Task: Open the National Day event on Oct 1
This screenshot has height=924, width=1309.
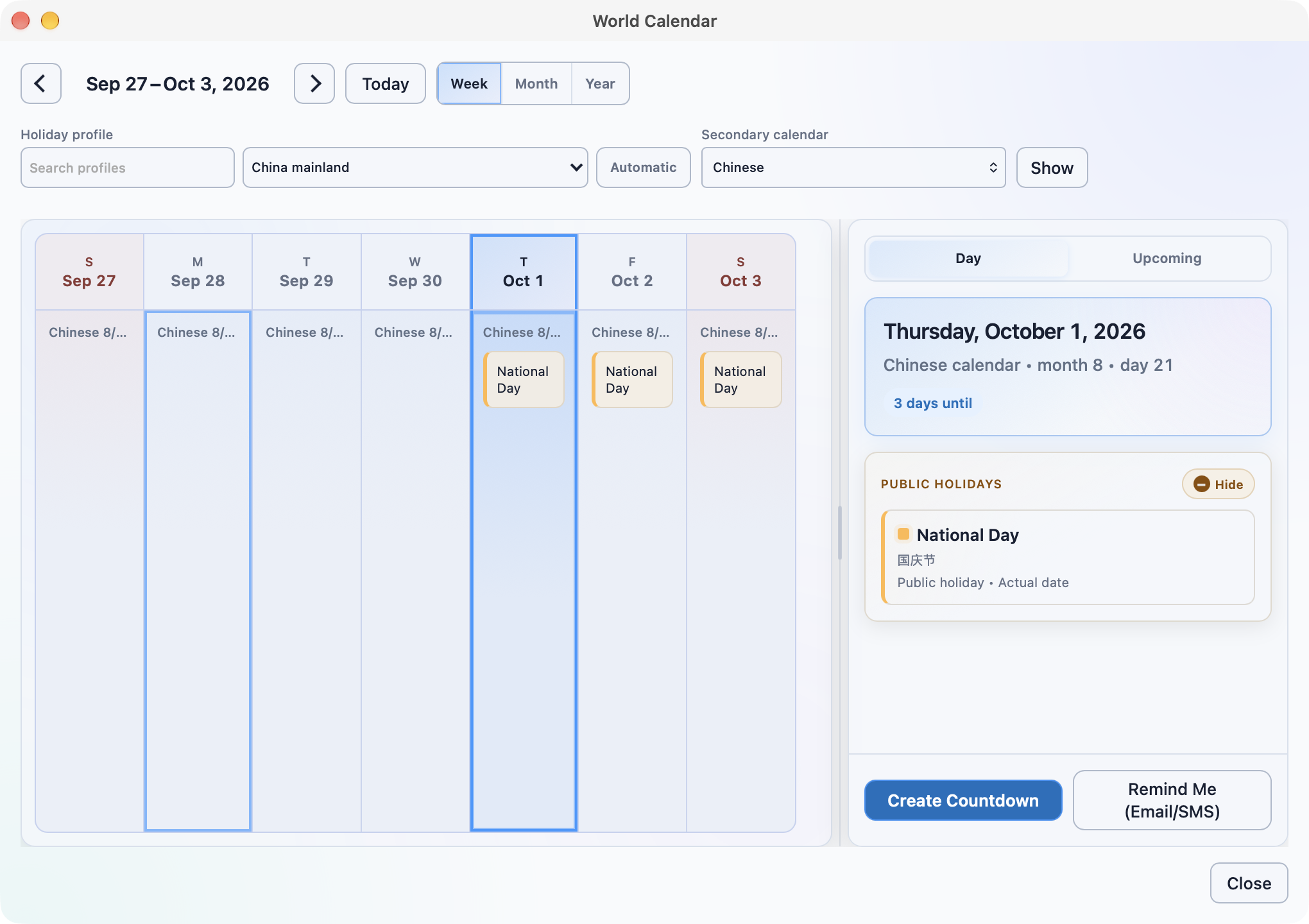Action: [x=524, y=379]
